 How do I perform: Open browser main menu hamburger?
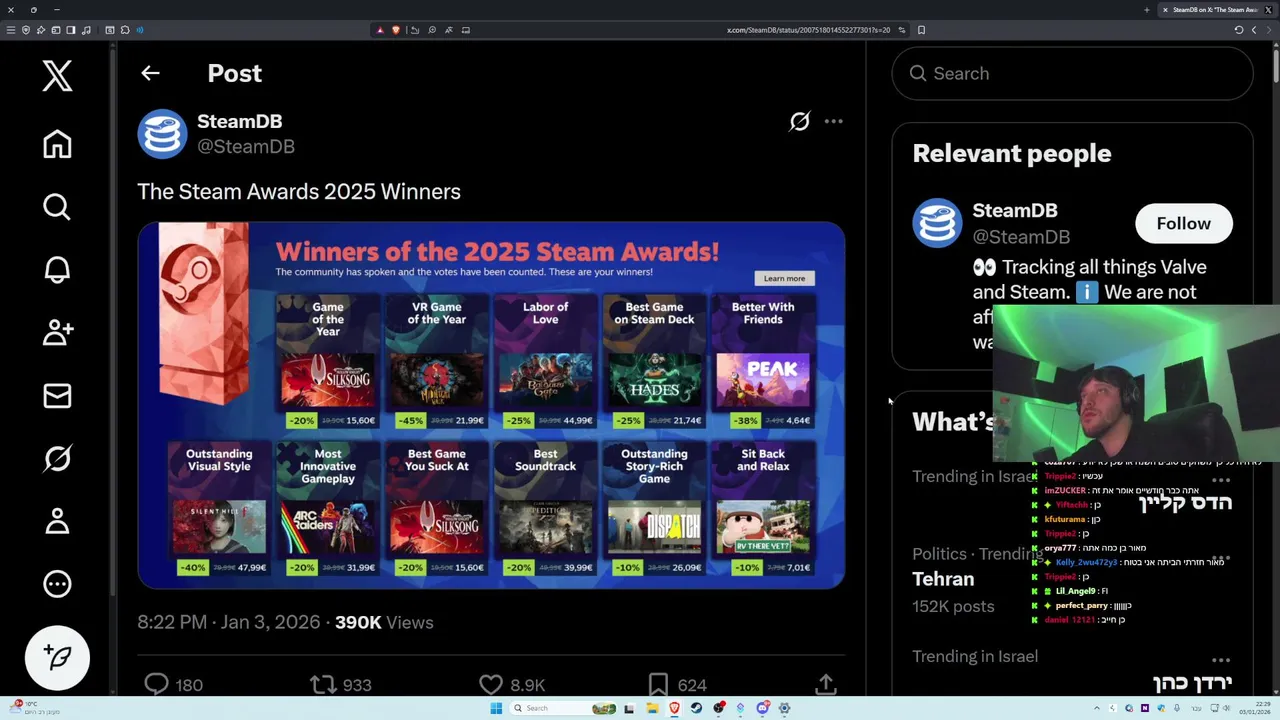tap(11, 30)
